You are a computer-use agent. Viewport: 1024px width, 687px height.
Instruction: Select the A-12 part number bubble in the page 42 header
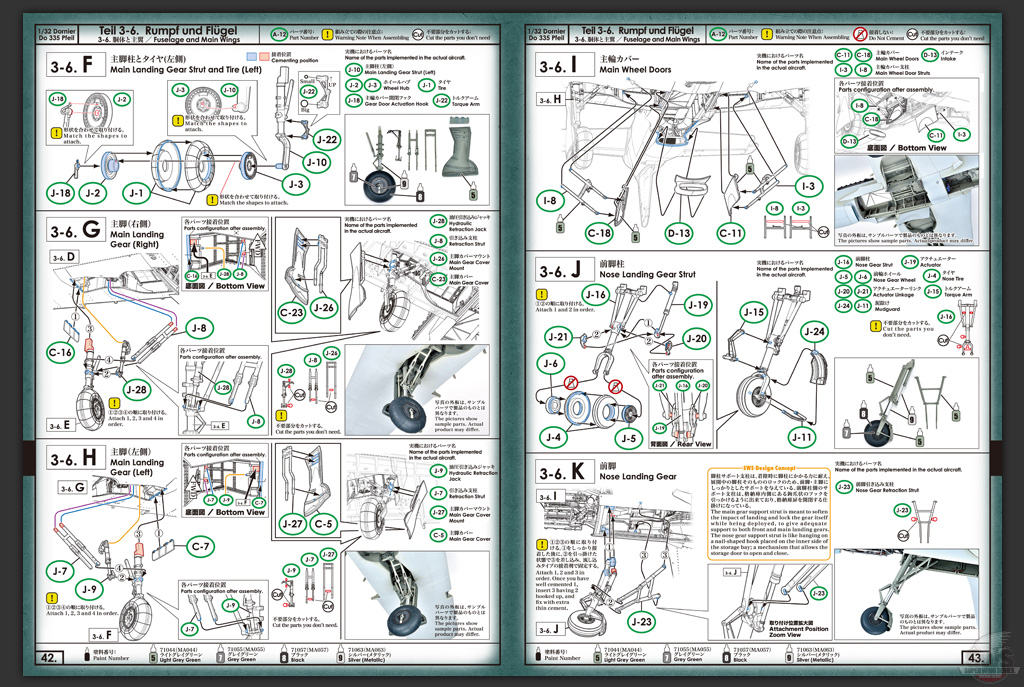pyautogui.click(x=279, y=34)
